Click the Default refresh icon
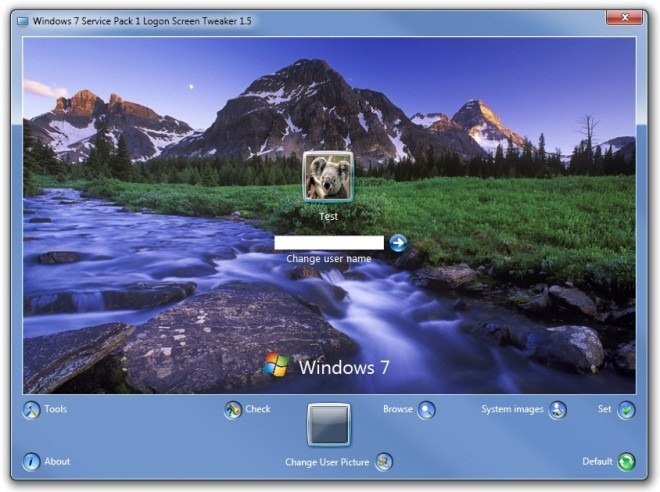 coord(626,462)
